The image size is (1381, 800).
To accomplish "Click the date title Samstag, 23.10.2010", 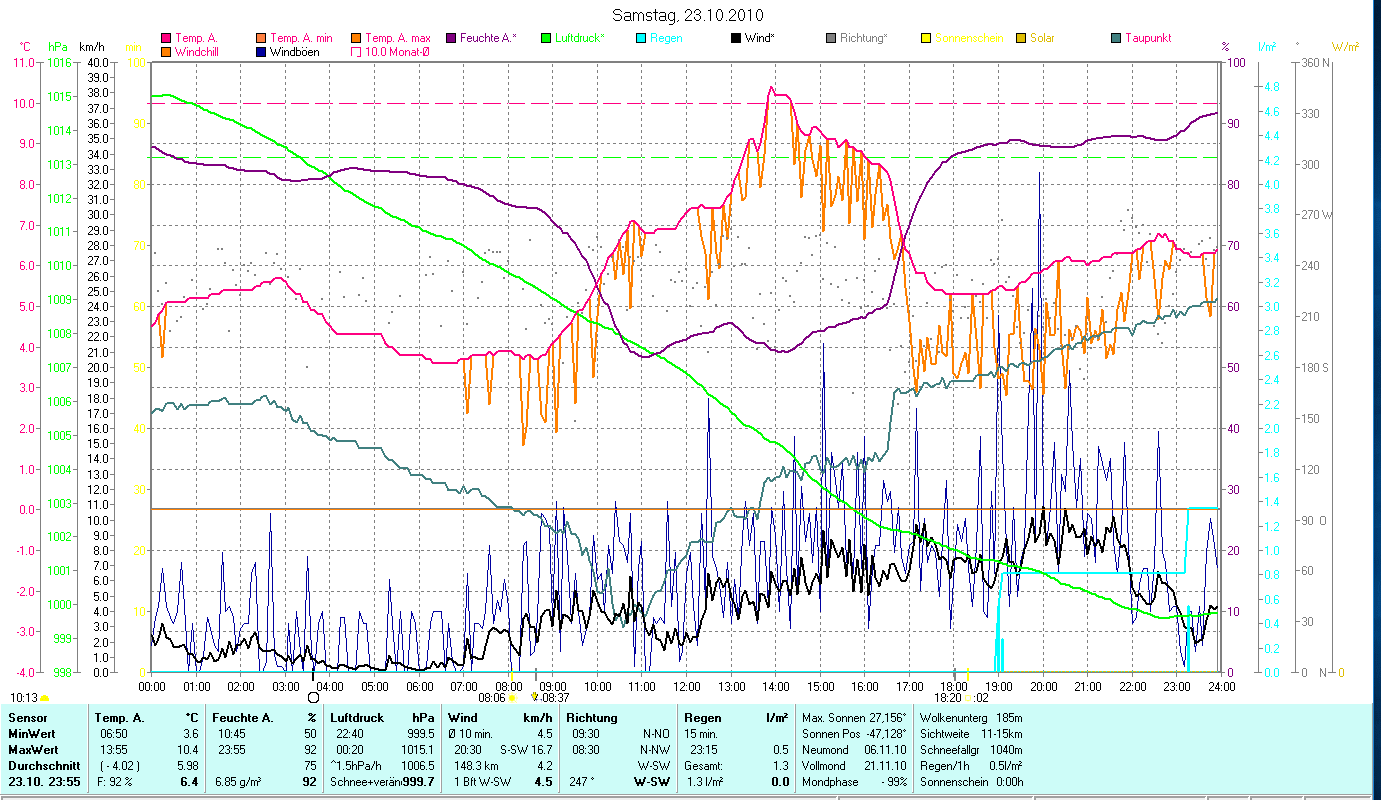I will [x=688, y=15].
